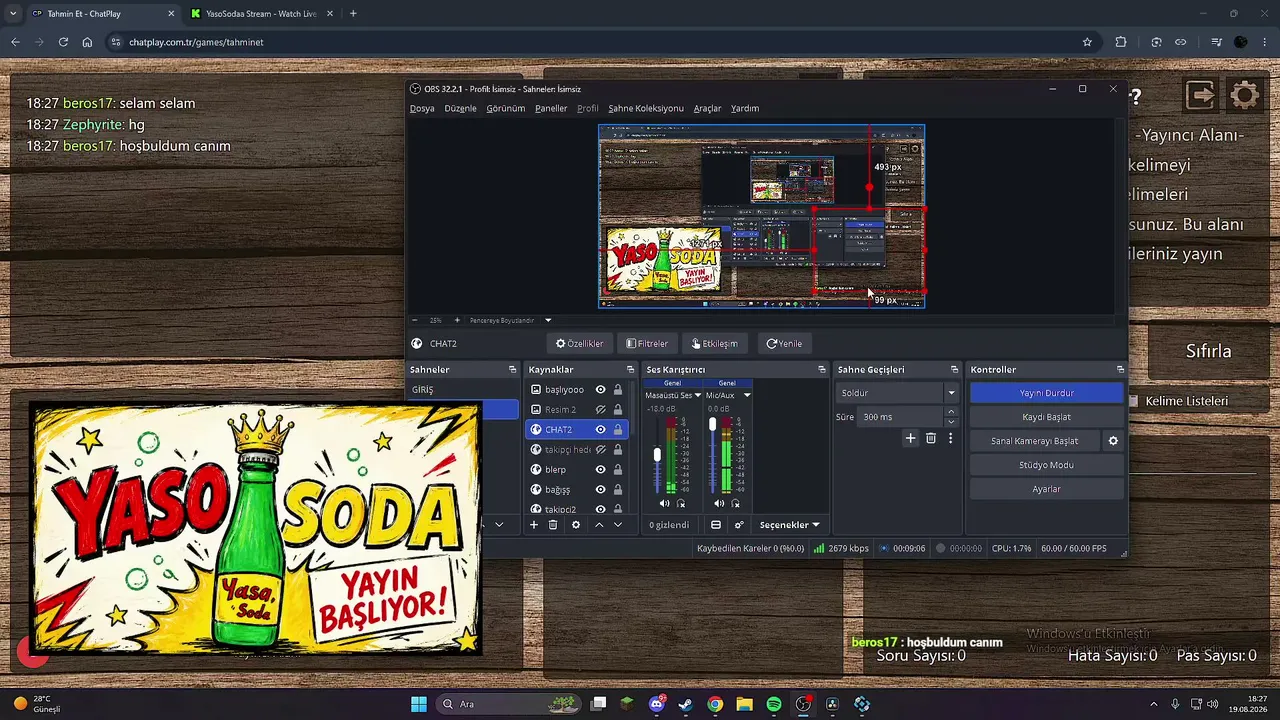Open the Seçenekler dropdown in audio mixer
This screenshot has width=1280, height=720.
[789, 525]
